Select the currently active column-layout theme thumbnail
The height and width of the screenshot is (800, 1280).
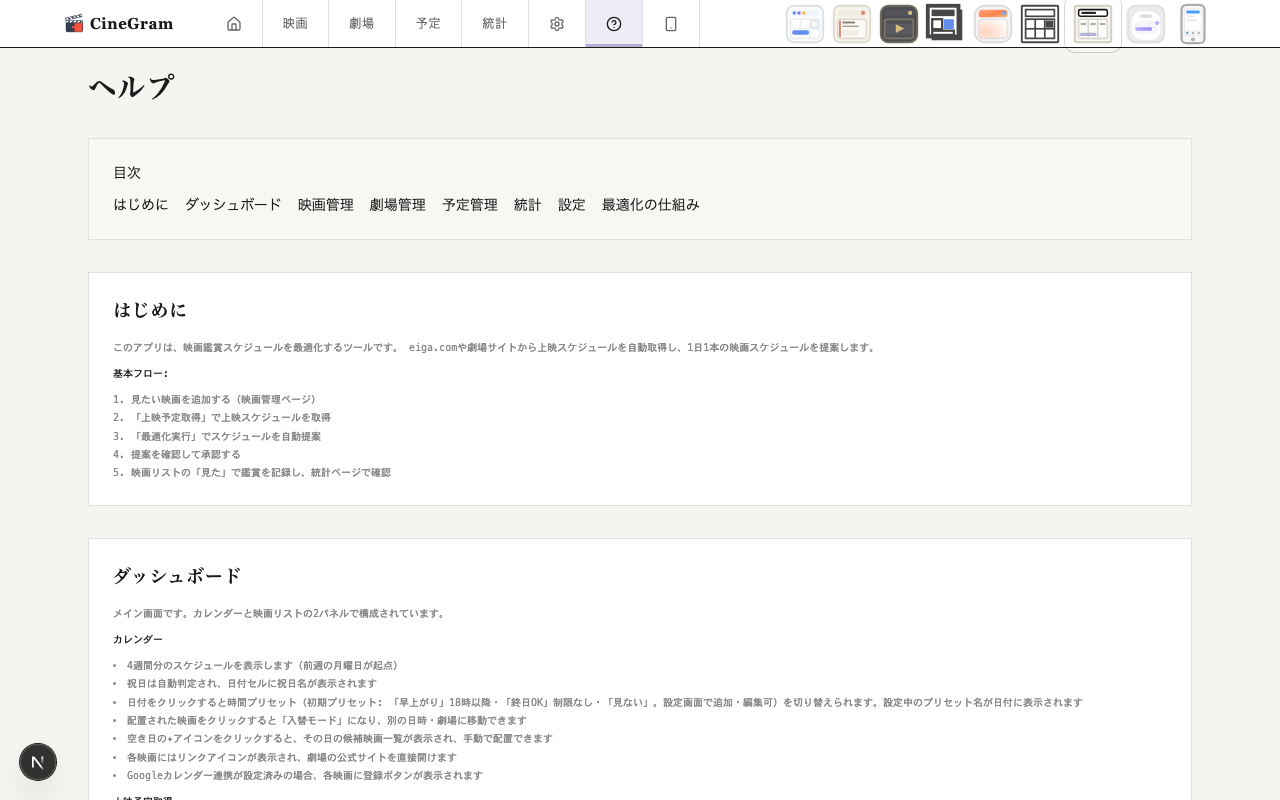1092,23
